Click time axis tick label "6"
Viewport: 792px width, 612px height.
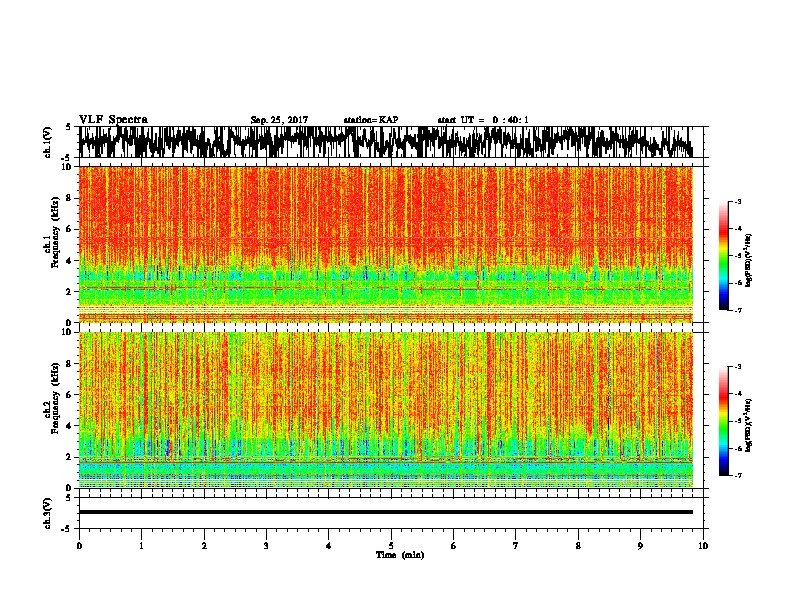[x=454, y=546]
